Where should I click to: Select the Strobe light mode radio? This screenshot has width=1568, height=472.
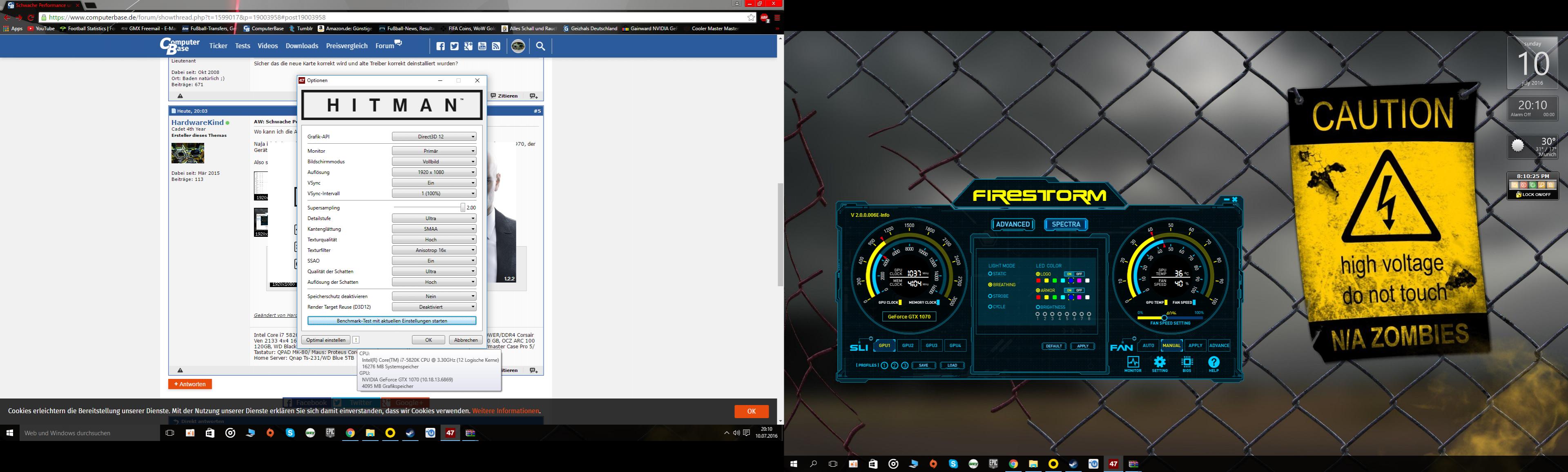pos(990,296)
